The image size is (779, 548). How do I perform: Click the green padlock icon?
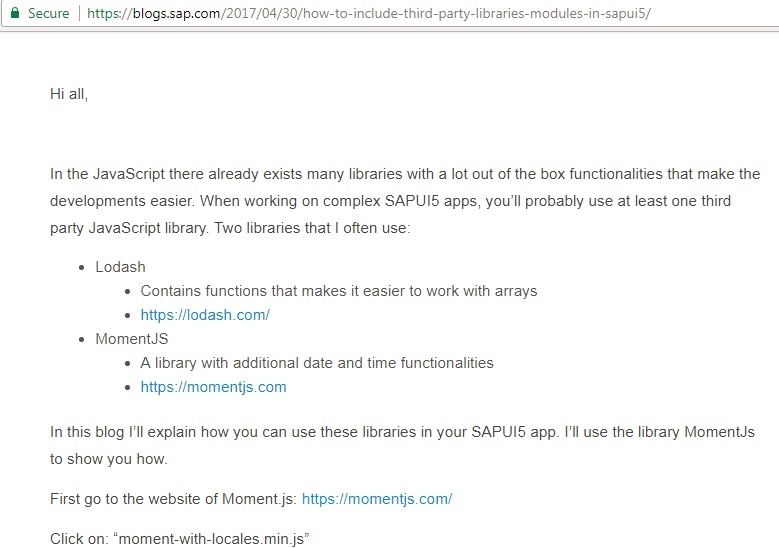[x=14, y=13]
